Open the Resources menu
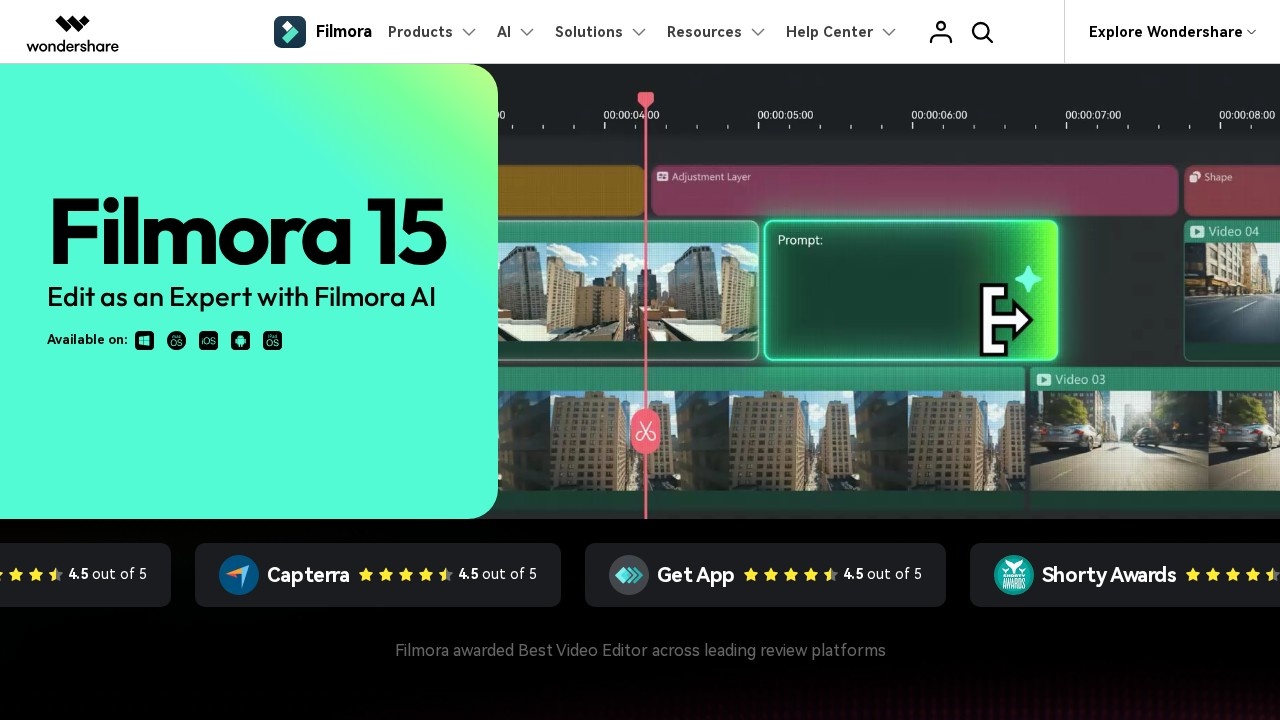The image size is (1280, 720). (x=704, y=32)
